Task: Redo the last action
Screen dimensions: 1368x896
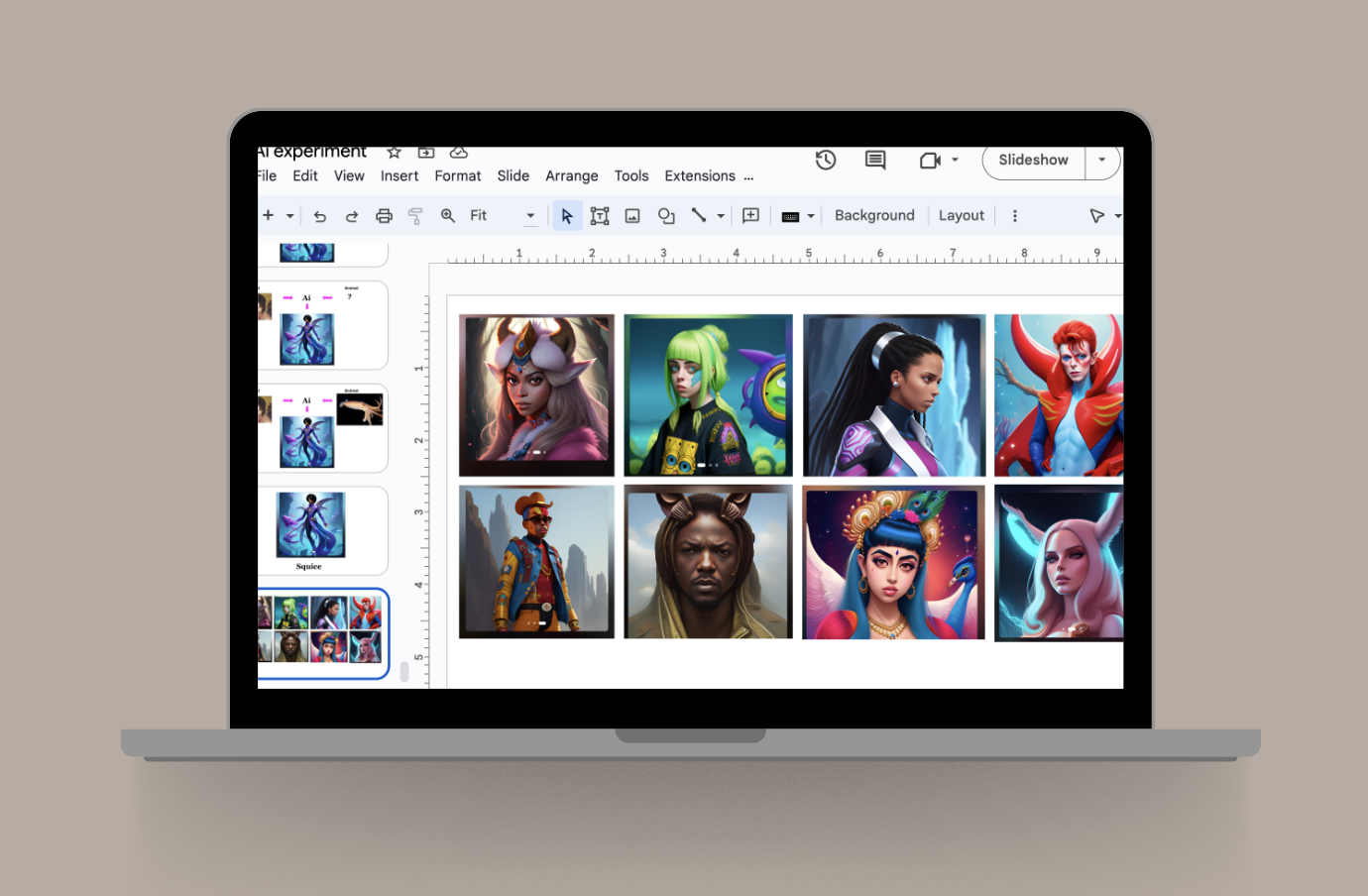Action: pyautogui.click(x=352, y=215)
